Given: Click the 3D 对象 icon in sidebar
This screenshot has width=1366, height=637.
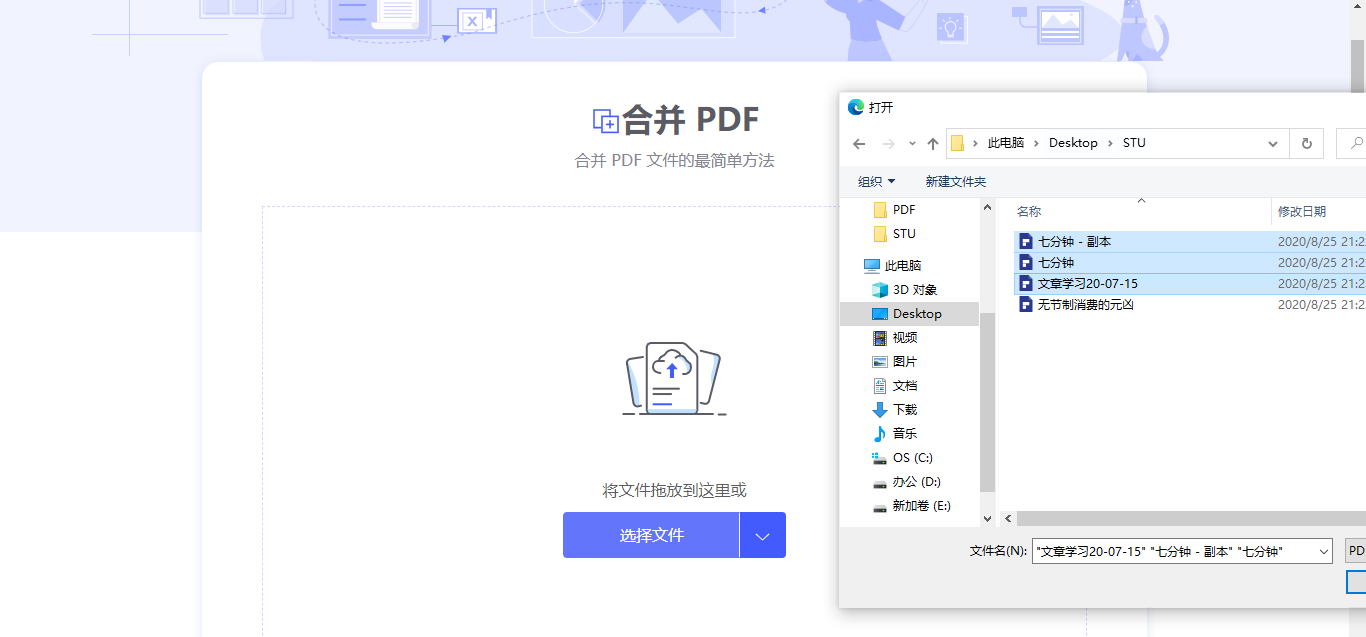Looking at the screenshot, I should pyautogui.click(x=880, y=290).
